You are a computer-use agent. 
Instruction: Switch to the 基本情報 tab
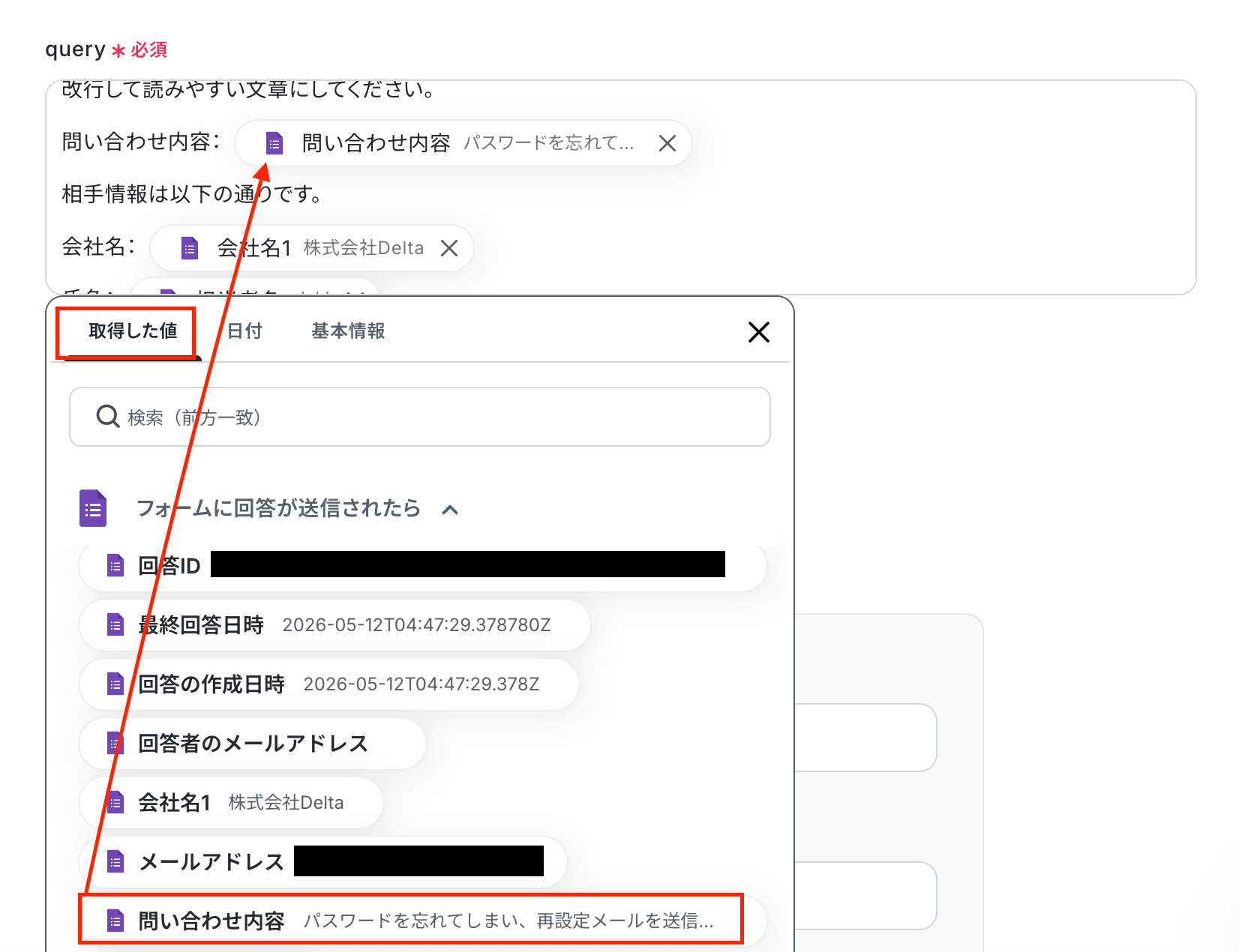[x=348, y=331]
